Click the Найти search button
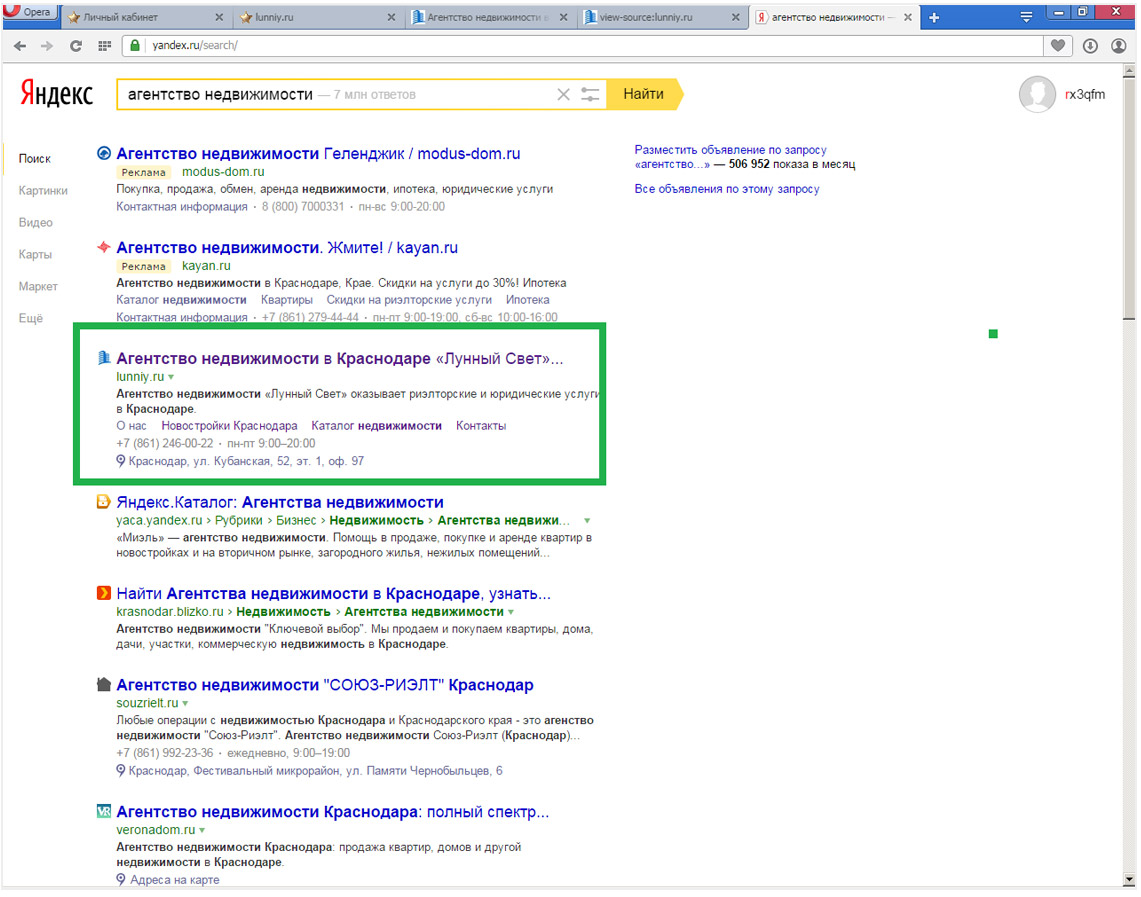Viewport: 1141px width, 897px height. click(x=645, y=95)
